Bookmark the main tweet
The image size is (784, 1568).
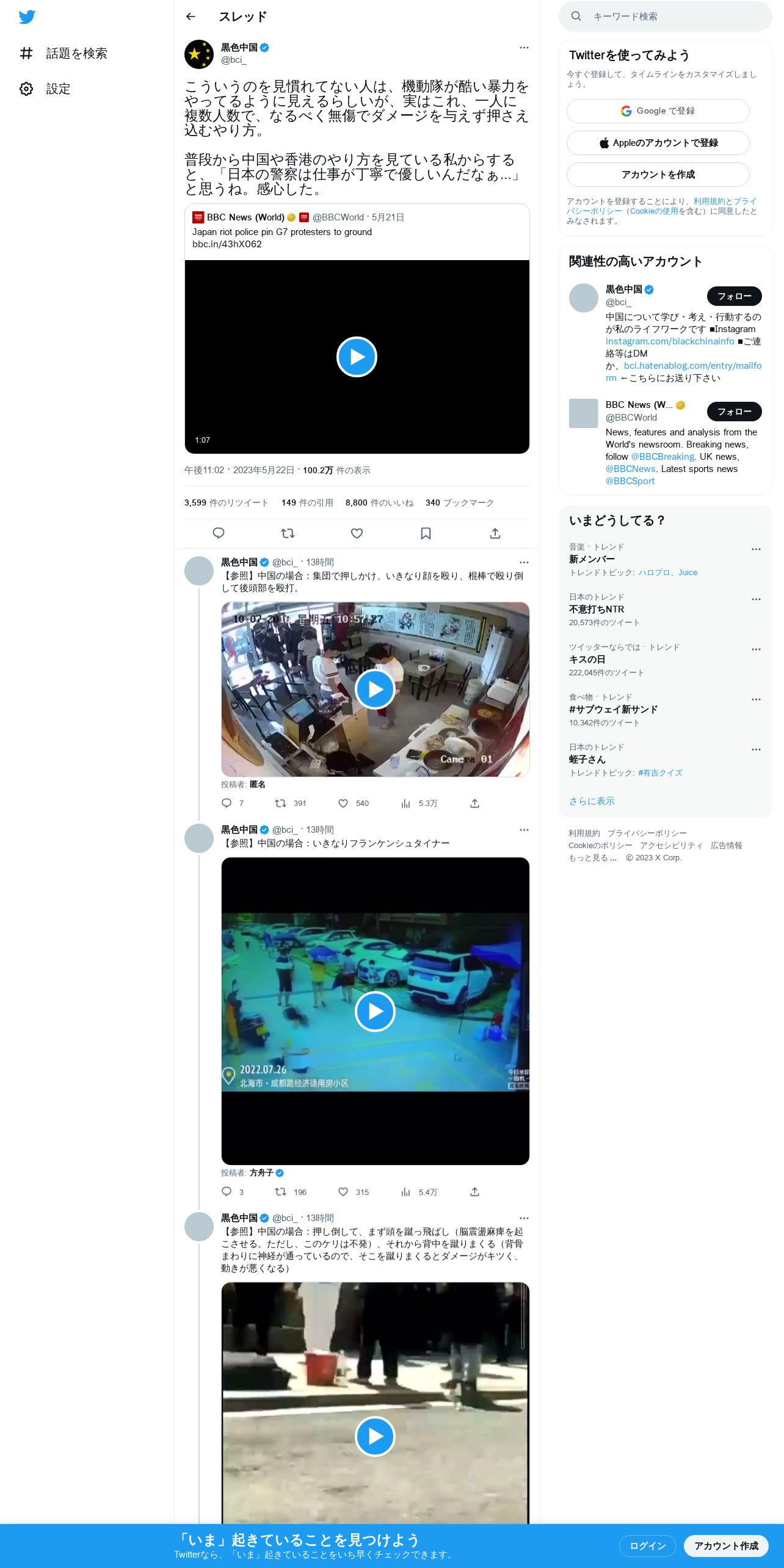pos(426,533)
